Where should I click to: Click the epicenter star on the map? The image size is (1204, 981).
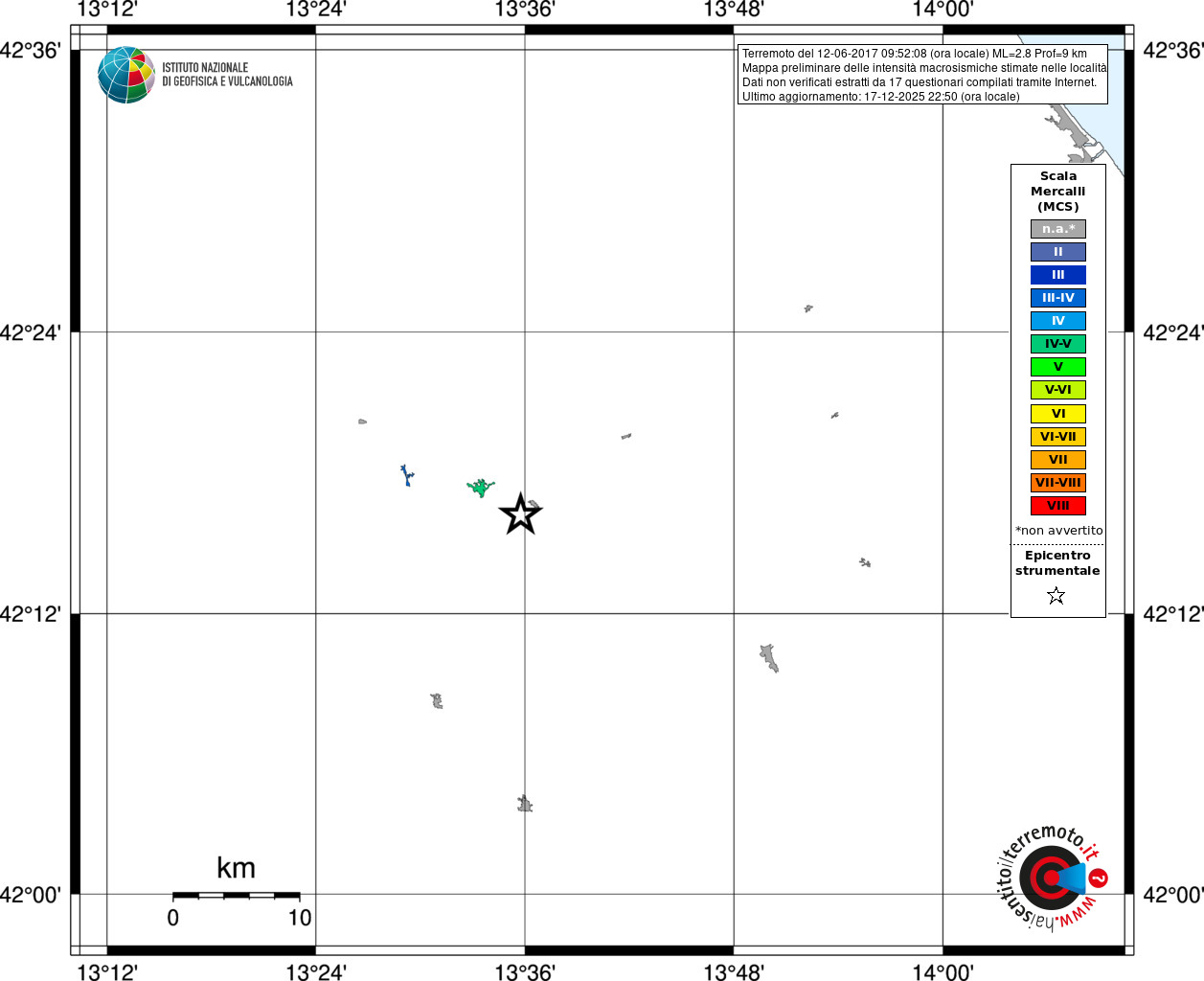tap(520, 514)
